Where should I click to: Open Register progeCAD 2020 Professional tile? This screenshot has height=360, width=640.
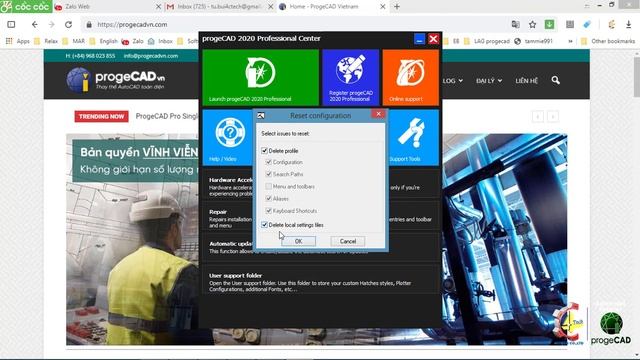(x=351, y=78)
